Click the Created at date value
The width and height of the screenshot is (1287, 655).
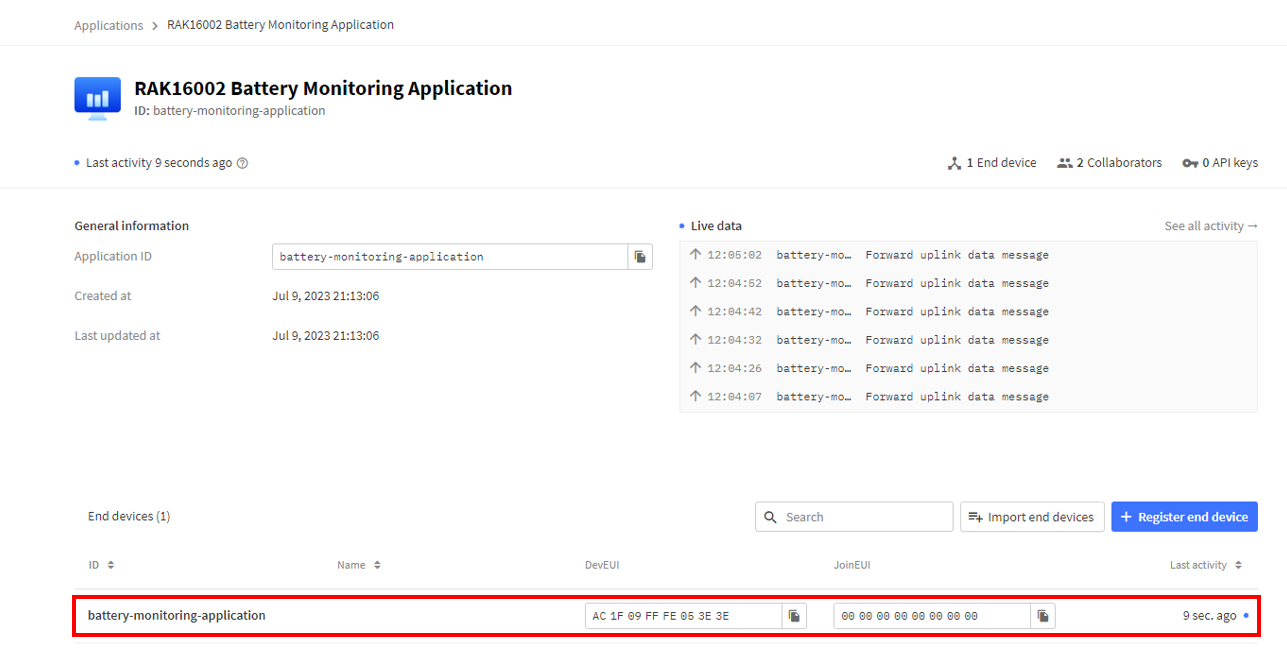(x=326, y=296)
